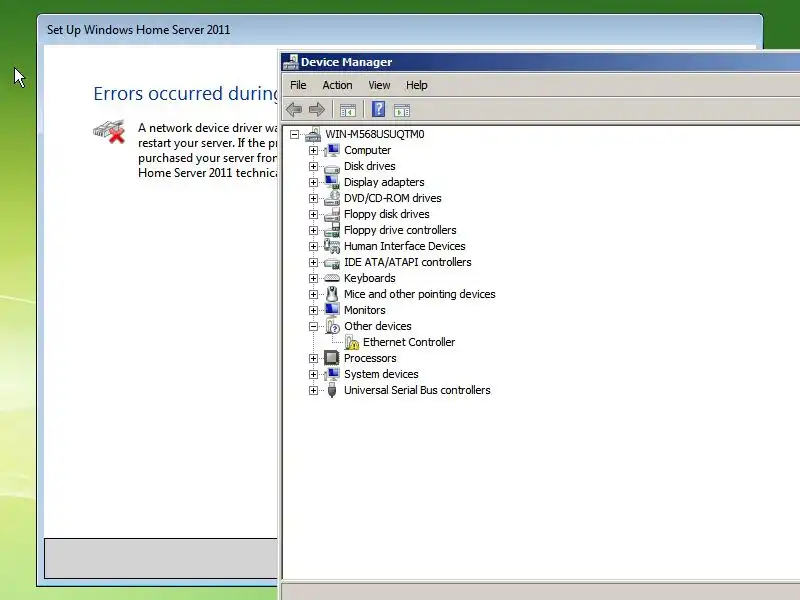Expand the Floppy disk drives node
Image resolution: width=800 pixels, height=600 pixels.
pyautogui.click(x=313, y=214)
